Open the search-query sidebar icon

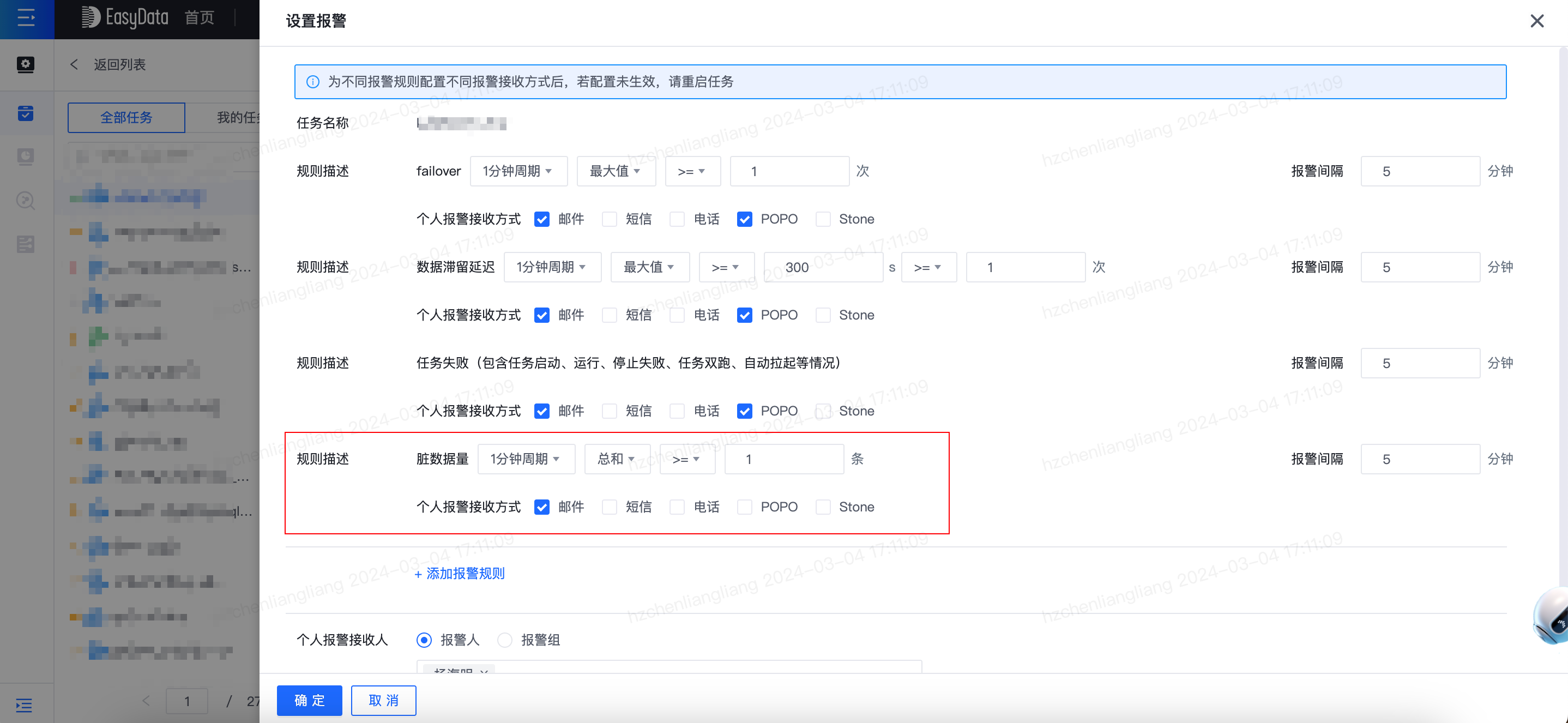(26, 200)
